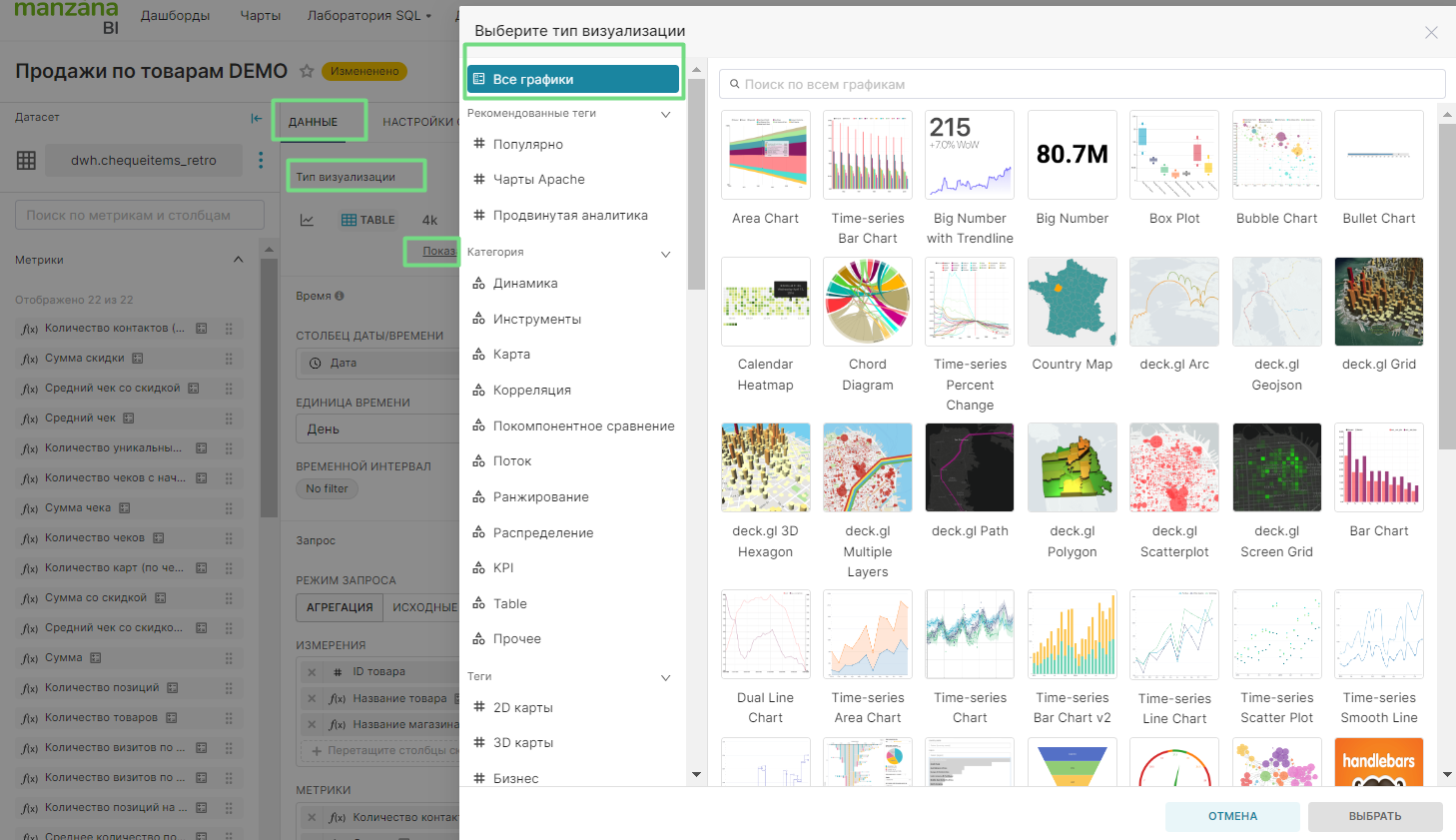
Task: Open the Карта category
Action: (x=511, y=355)
